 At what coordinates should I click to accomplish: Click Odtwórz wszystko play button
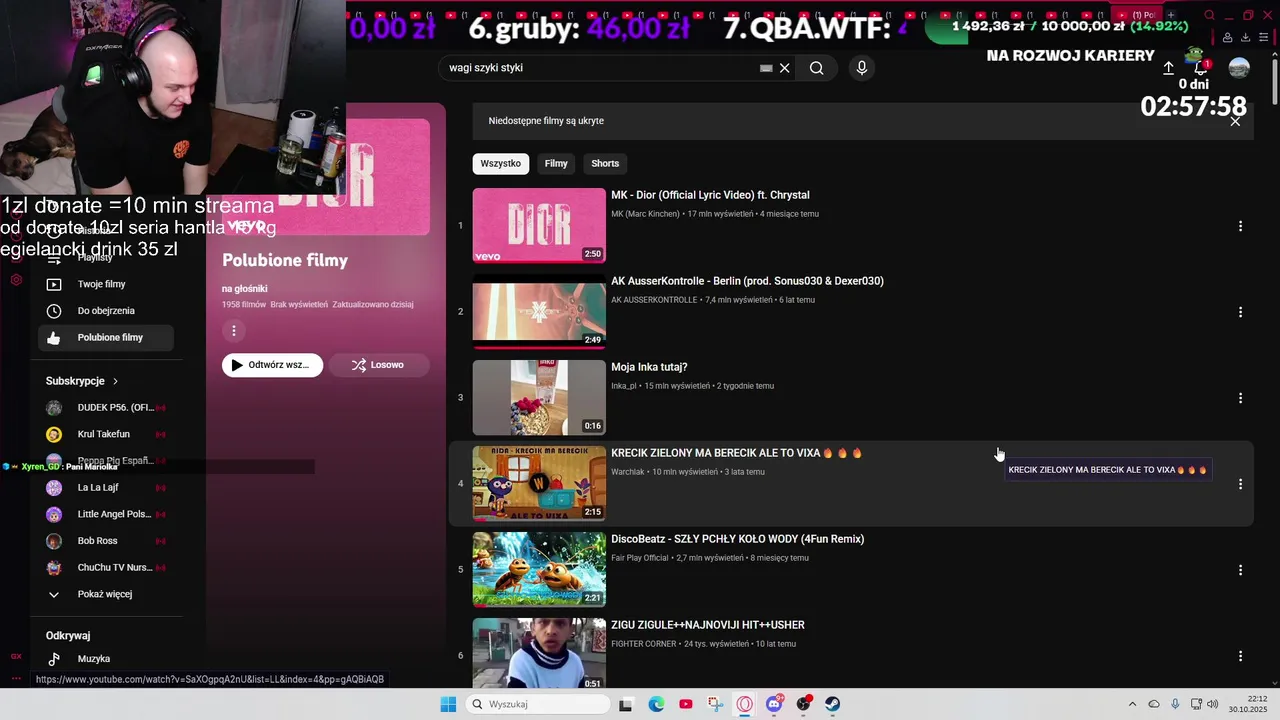pyautogui.click(x=272, y=365)
